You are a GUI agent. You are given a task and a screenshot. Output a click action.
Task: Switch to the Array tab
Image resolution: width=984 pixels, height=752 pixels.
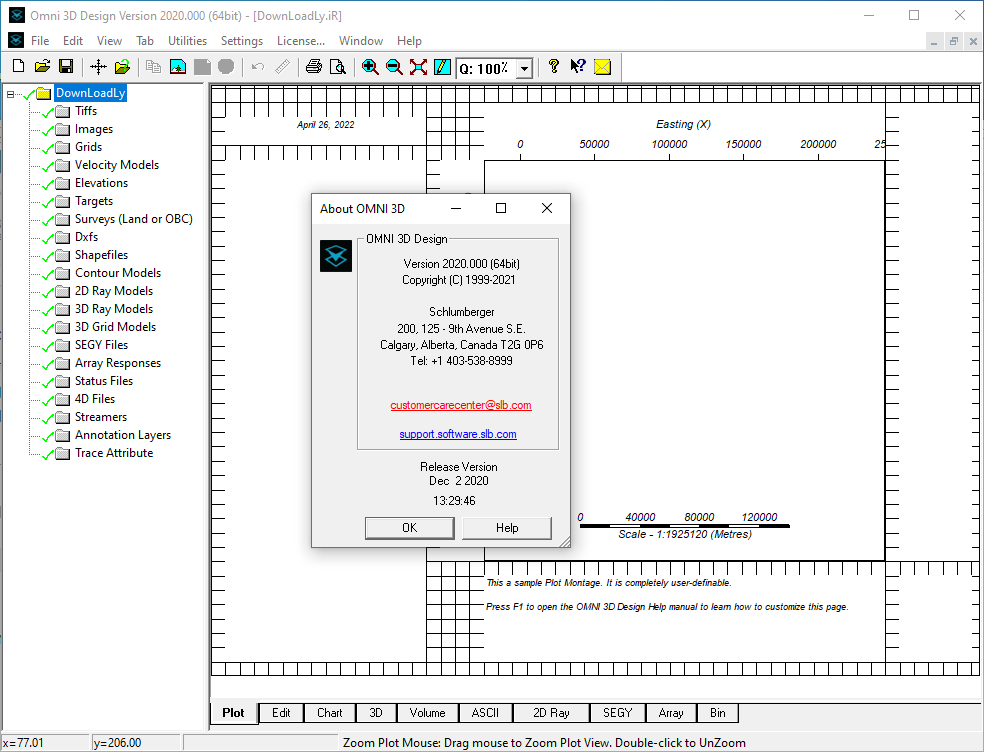(x=671, y=713)
